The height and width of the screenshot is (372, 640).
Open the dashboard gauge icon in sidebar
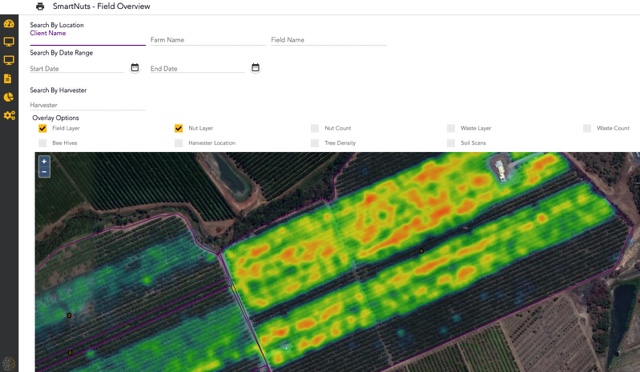[x=9, y=23]
